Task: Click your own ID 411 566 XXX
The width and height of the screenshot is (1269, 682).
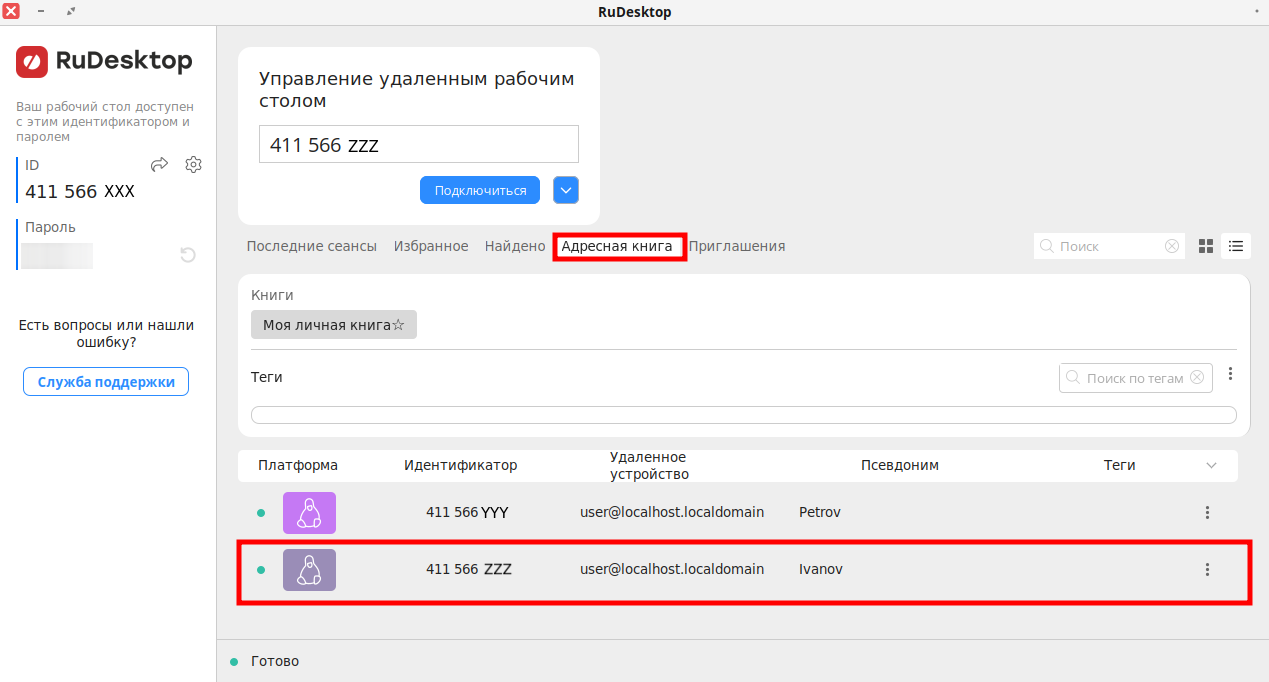Action: 80,192
